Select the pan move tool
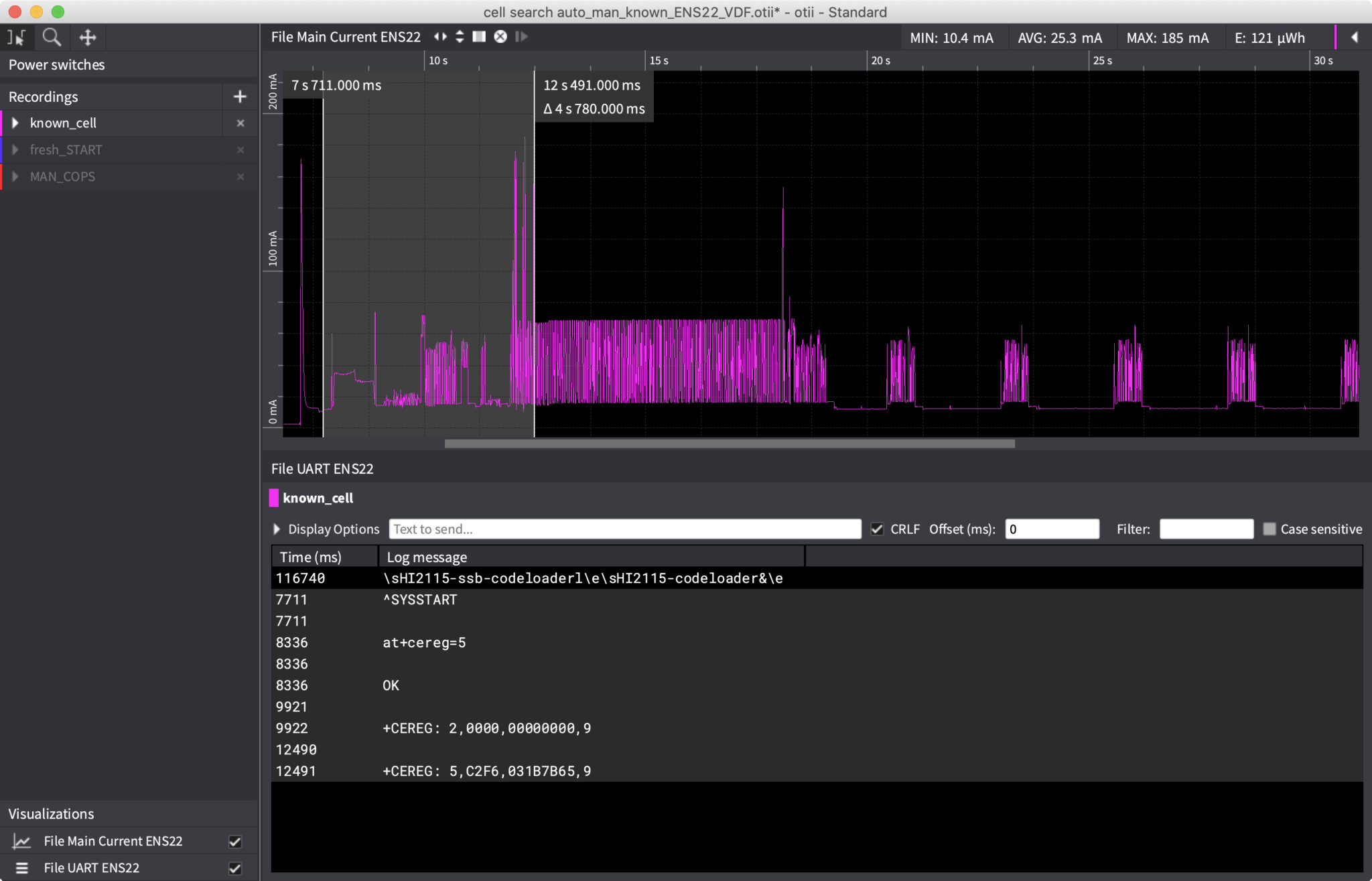This screenshot has width=1372, height=881. pyautogui.click(x=88, y=38)
